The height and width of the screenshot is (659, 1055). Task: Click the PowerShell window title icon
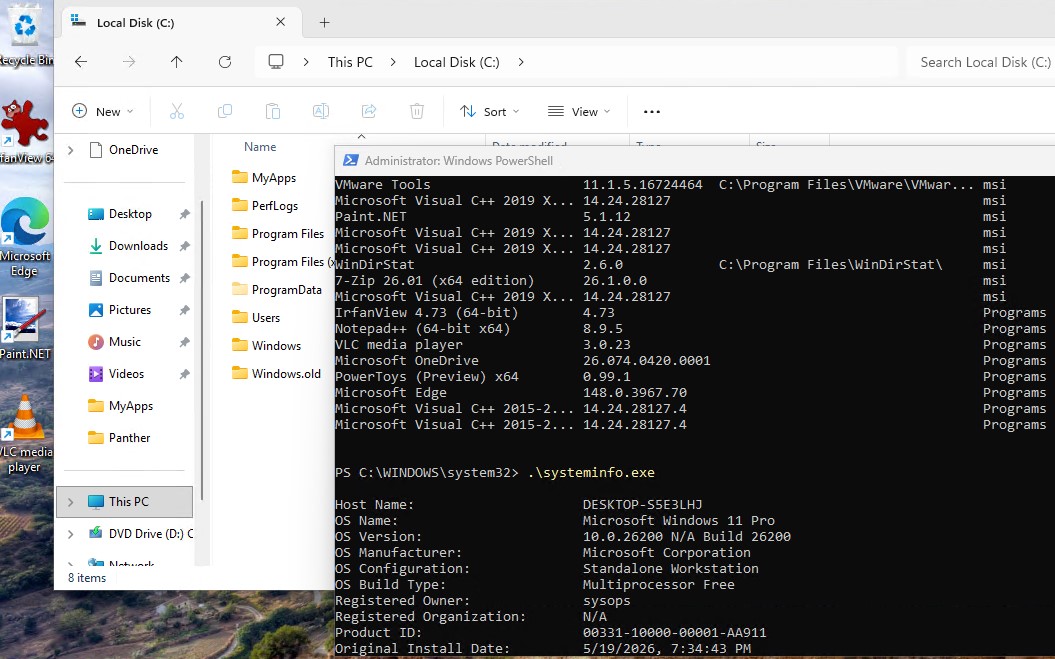(x=351, y=160)
